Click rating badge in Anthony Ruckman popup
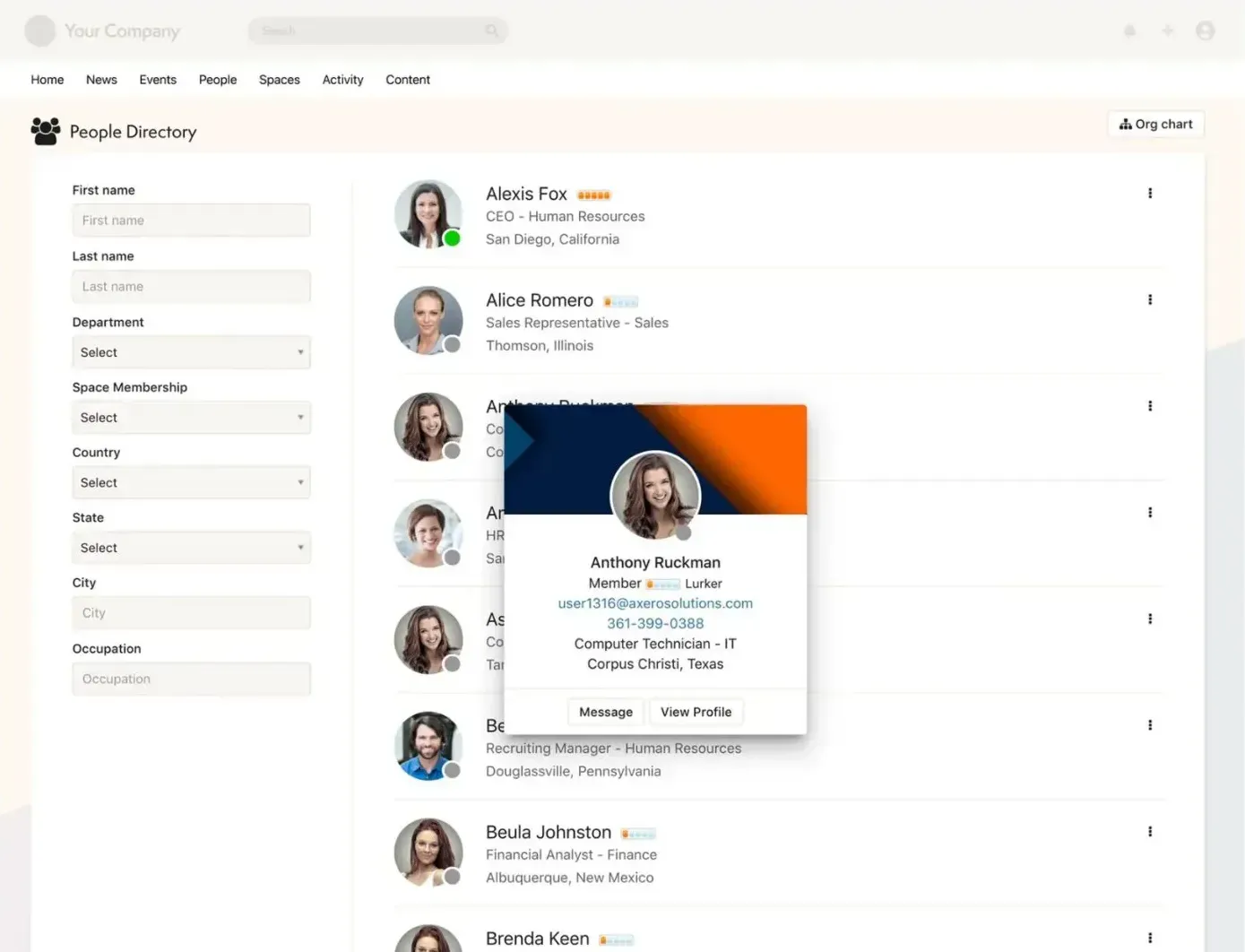The width and height of the screenshot is (1245, 952). 662,584
